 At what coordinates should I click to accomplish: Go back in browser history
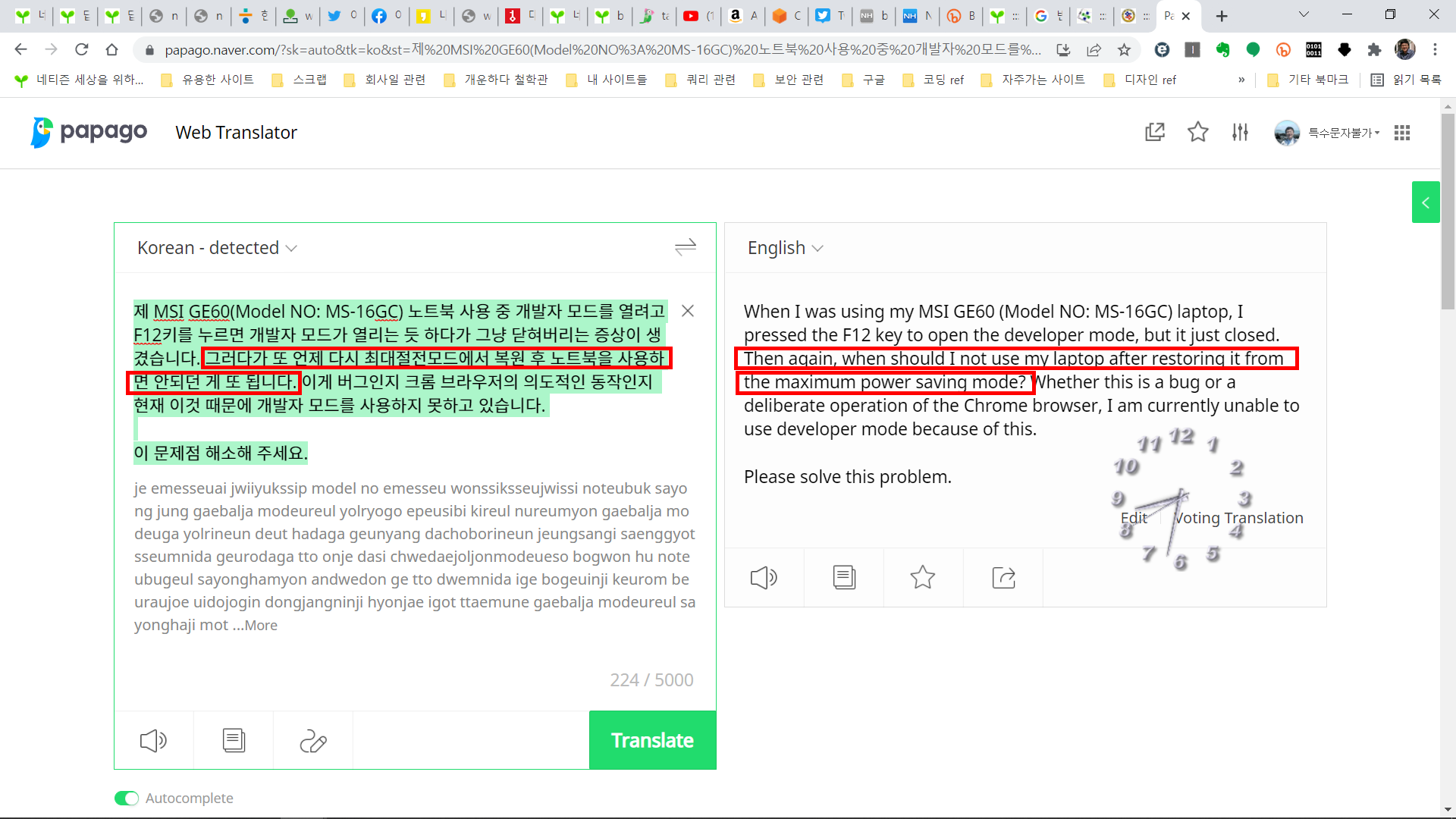tap(20, 49)
